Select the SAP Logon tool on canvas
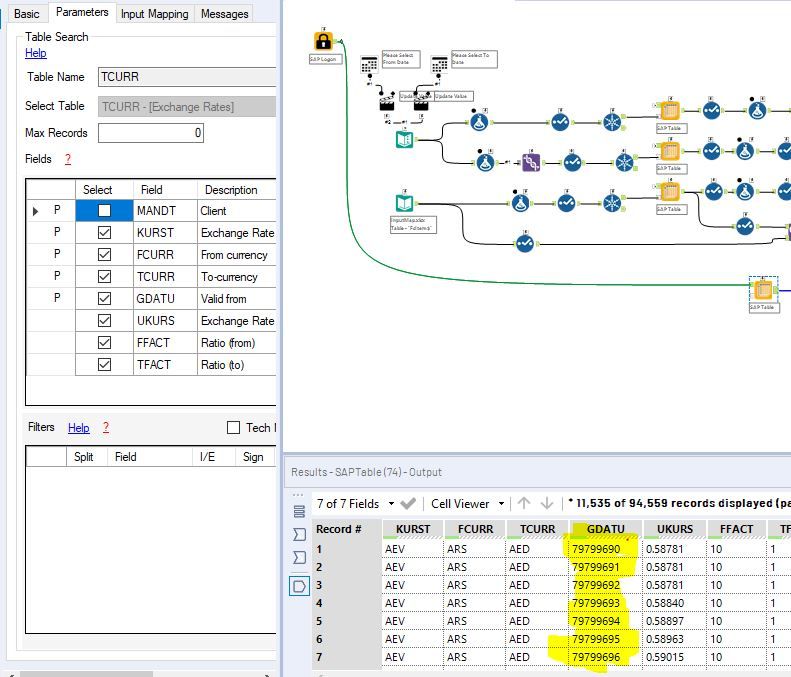 pyautogui.click(x=323, y=41)
